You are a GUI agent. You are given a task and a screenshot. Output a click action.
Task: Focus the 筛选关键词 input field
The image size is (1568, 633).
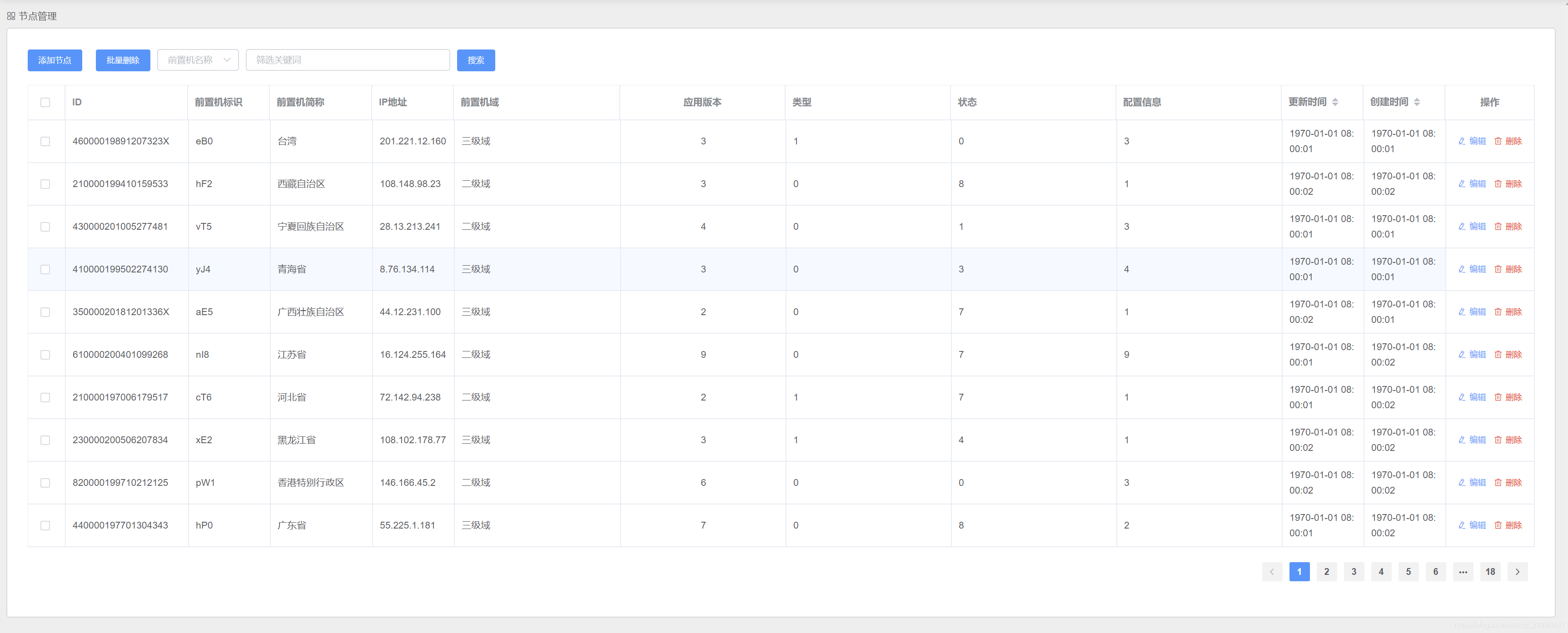(x=348, y=60)
